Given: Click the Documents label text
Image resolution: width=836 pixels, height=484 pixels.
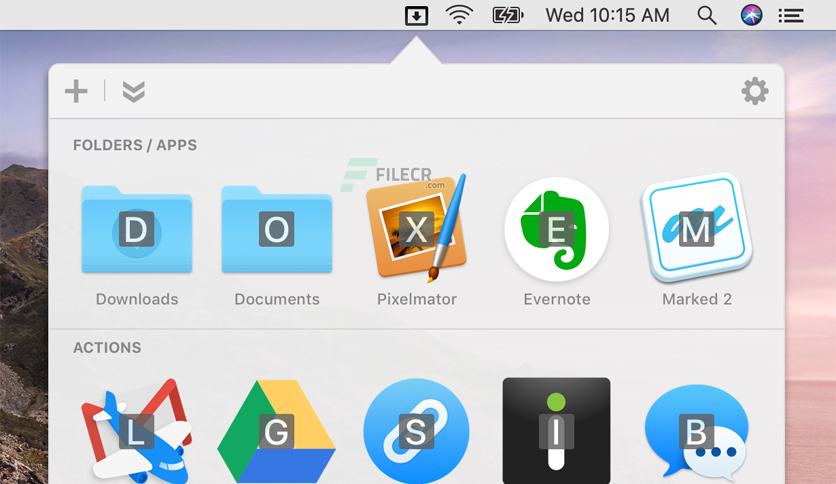Looking at the screenshot, I should tap(277, 299).
